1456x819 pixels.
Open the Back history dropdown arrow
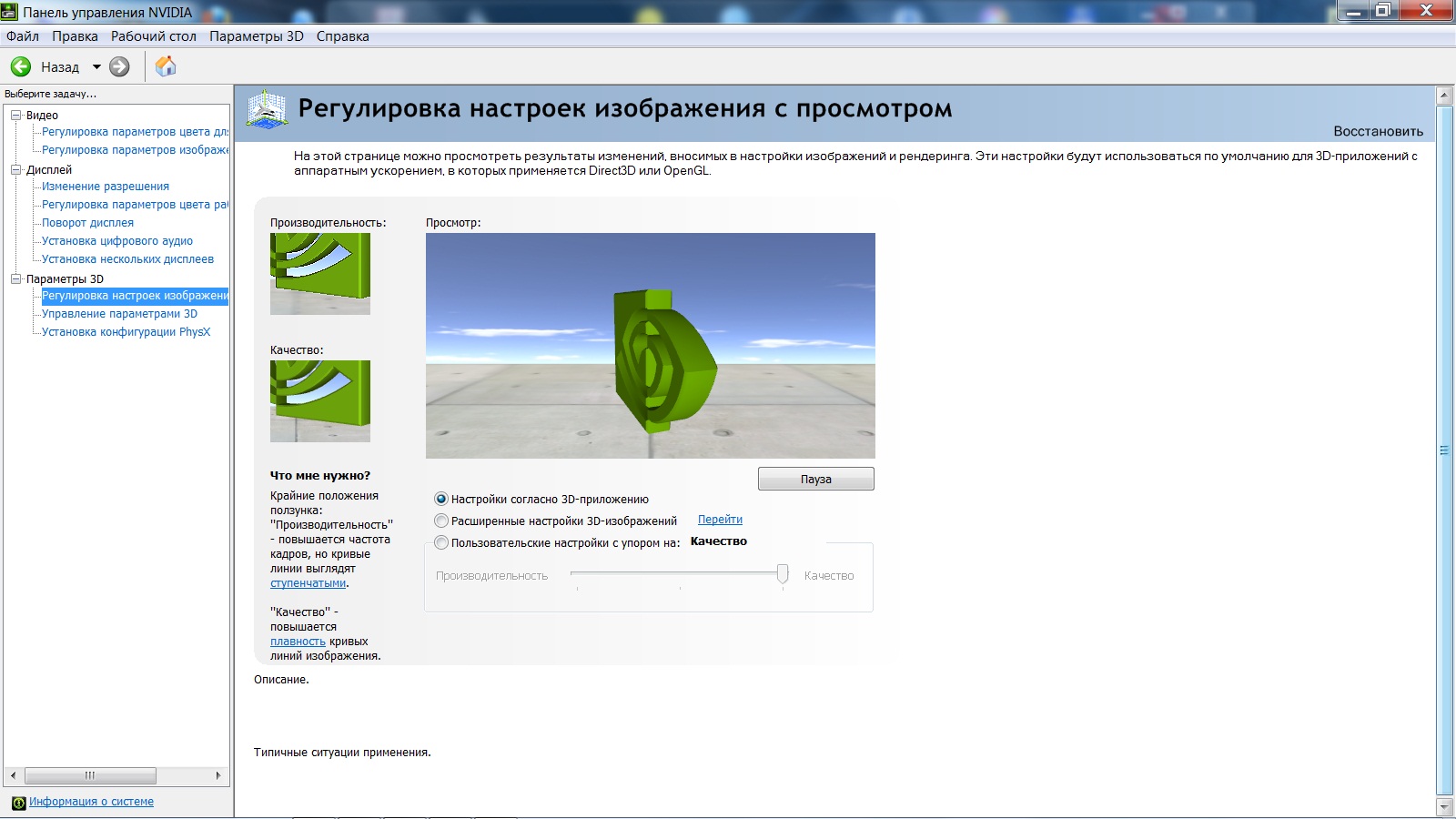[96, 66]
